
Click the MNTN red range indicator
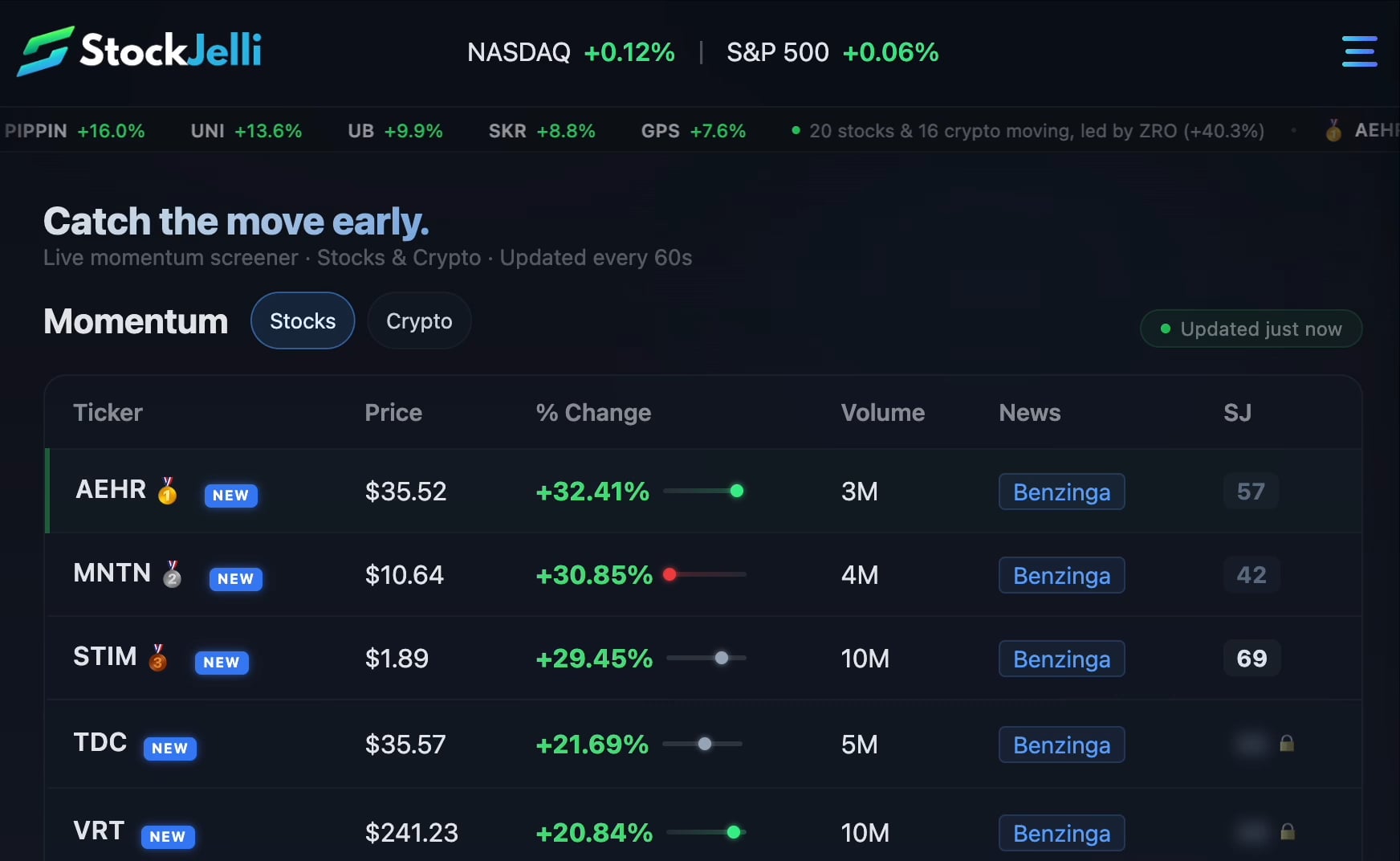coord(670,574)
